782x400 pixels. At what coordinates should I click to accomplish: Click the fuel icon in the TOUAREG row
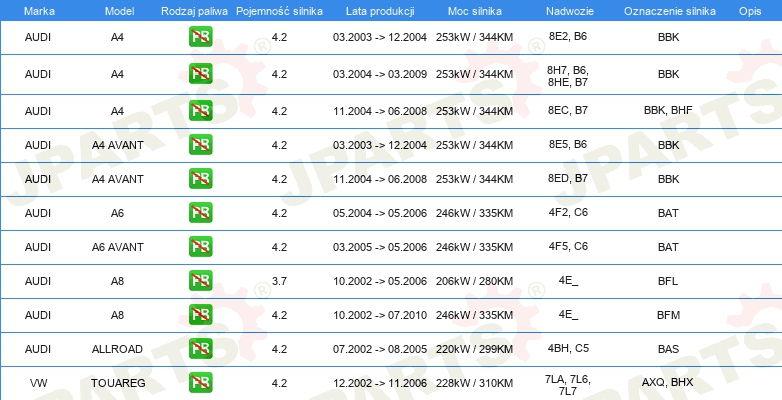click(200, 383)
